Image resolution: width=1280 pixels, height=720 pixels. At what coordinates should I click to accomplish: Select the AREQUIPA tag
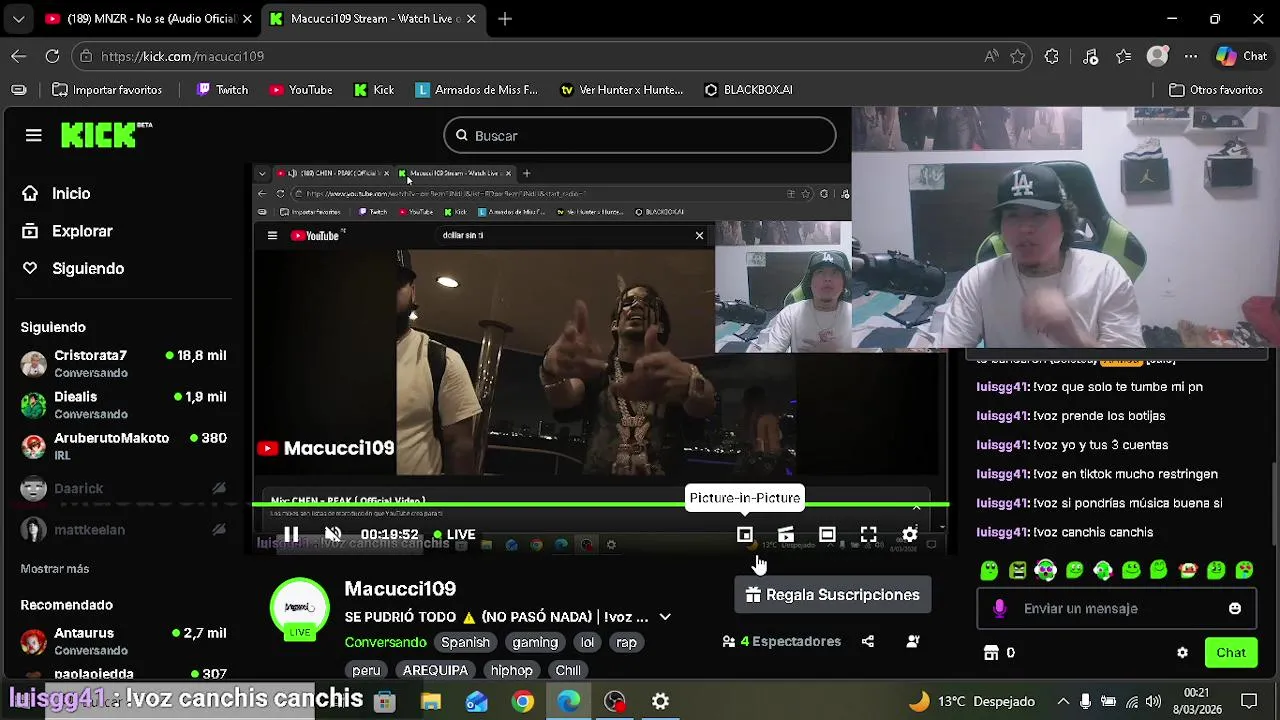(435, 670)
